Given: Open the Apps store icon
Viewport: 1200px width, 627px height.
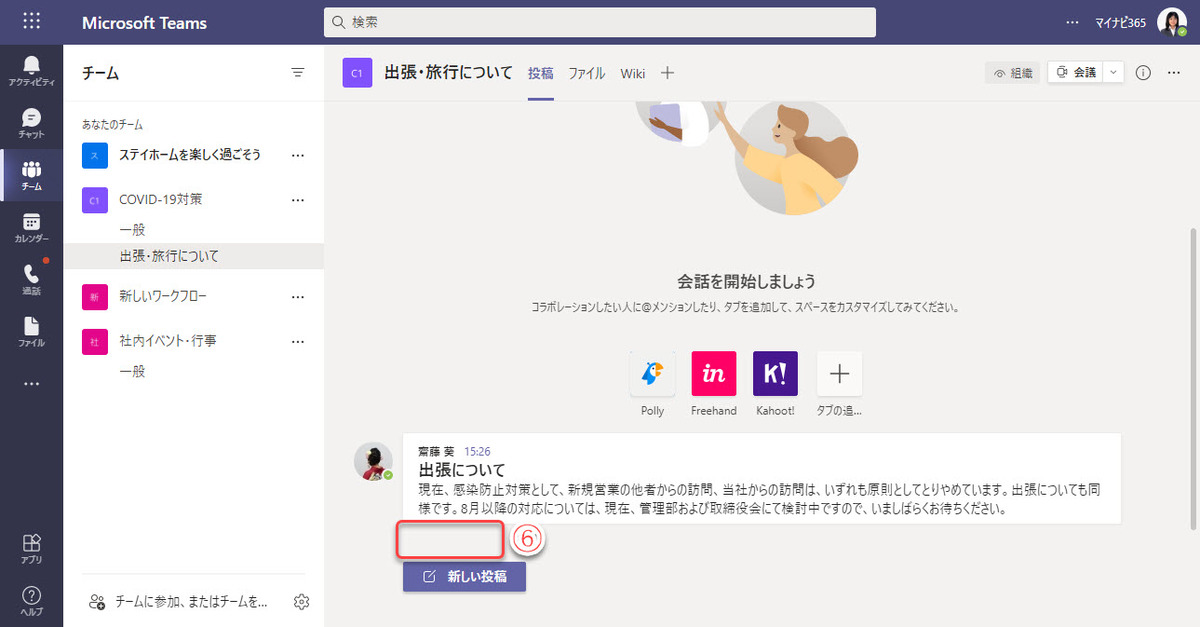Looking at the screenshot, I should coord(31,547).
